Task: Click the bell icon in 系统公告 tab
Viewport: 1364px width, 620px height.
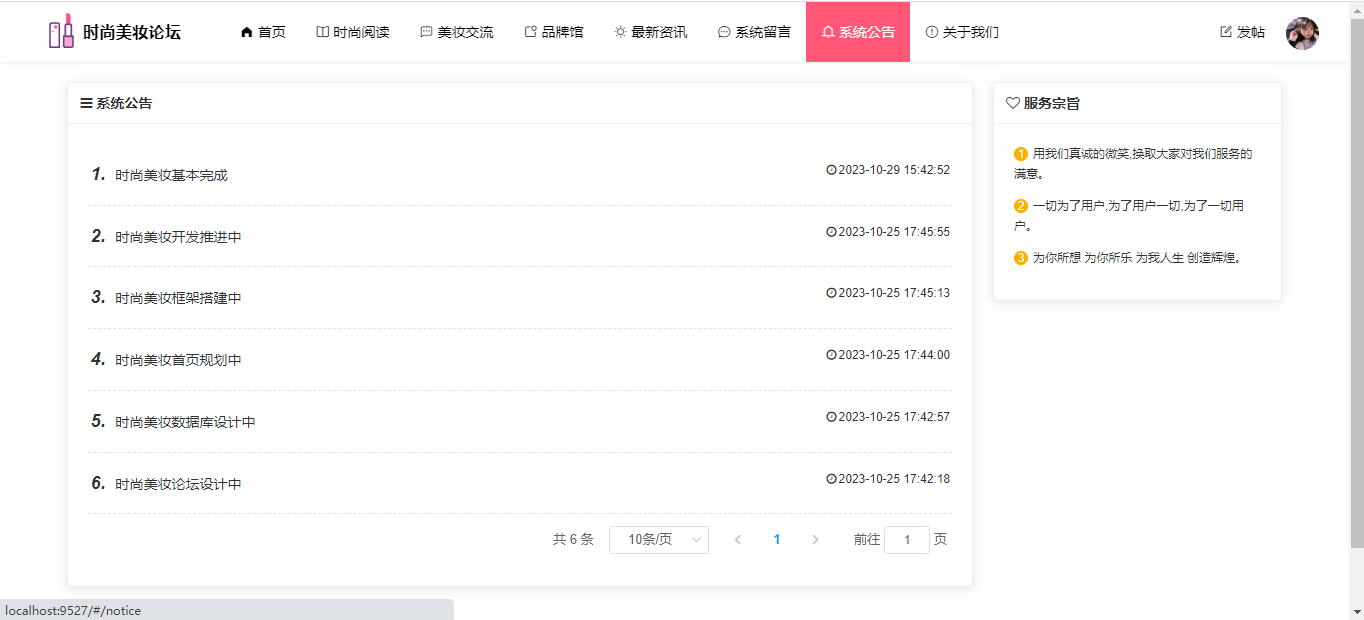Action: click(828, 32)
